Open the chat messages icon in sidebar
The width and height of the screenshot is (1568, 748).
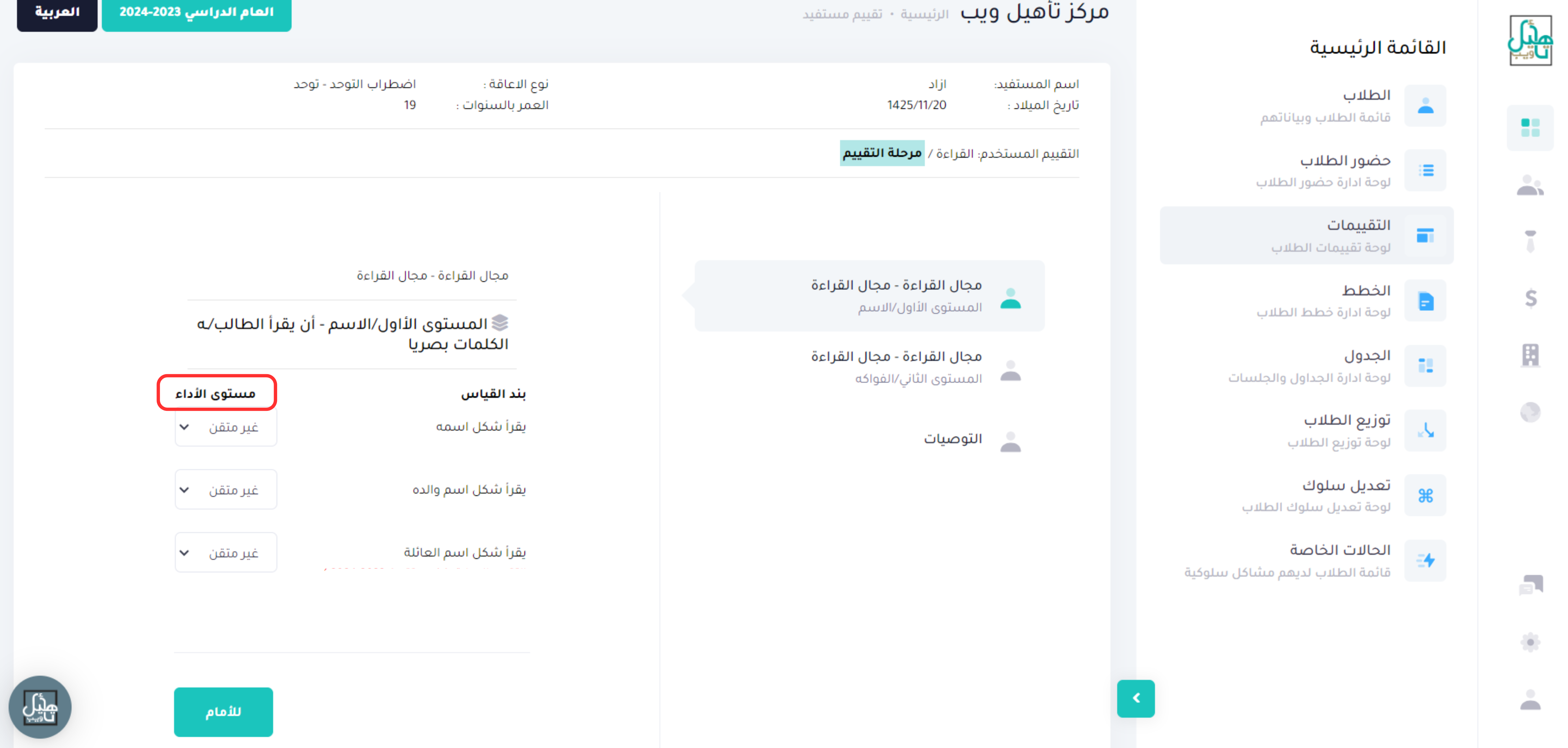[x=1530, y=586]
